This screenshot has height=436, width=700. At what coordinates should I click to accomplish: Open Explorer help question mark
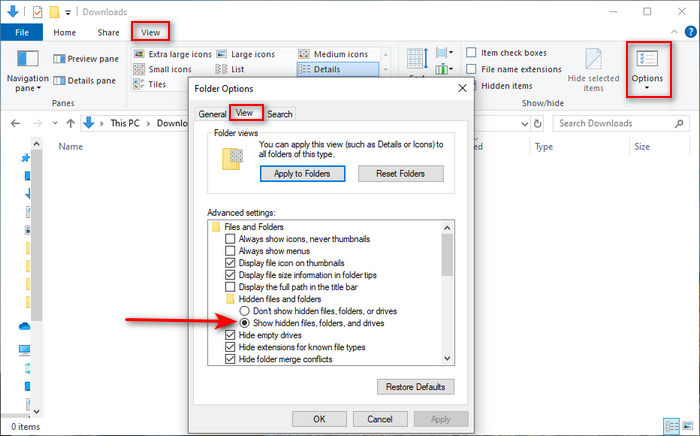point(690,32)
